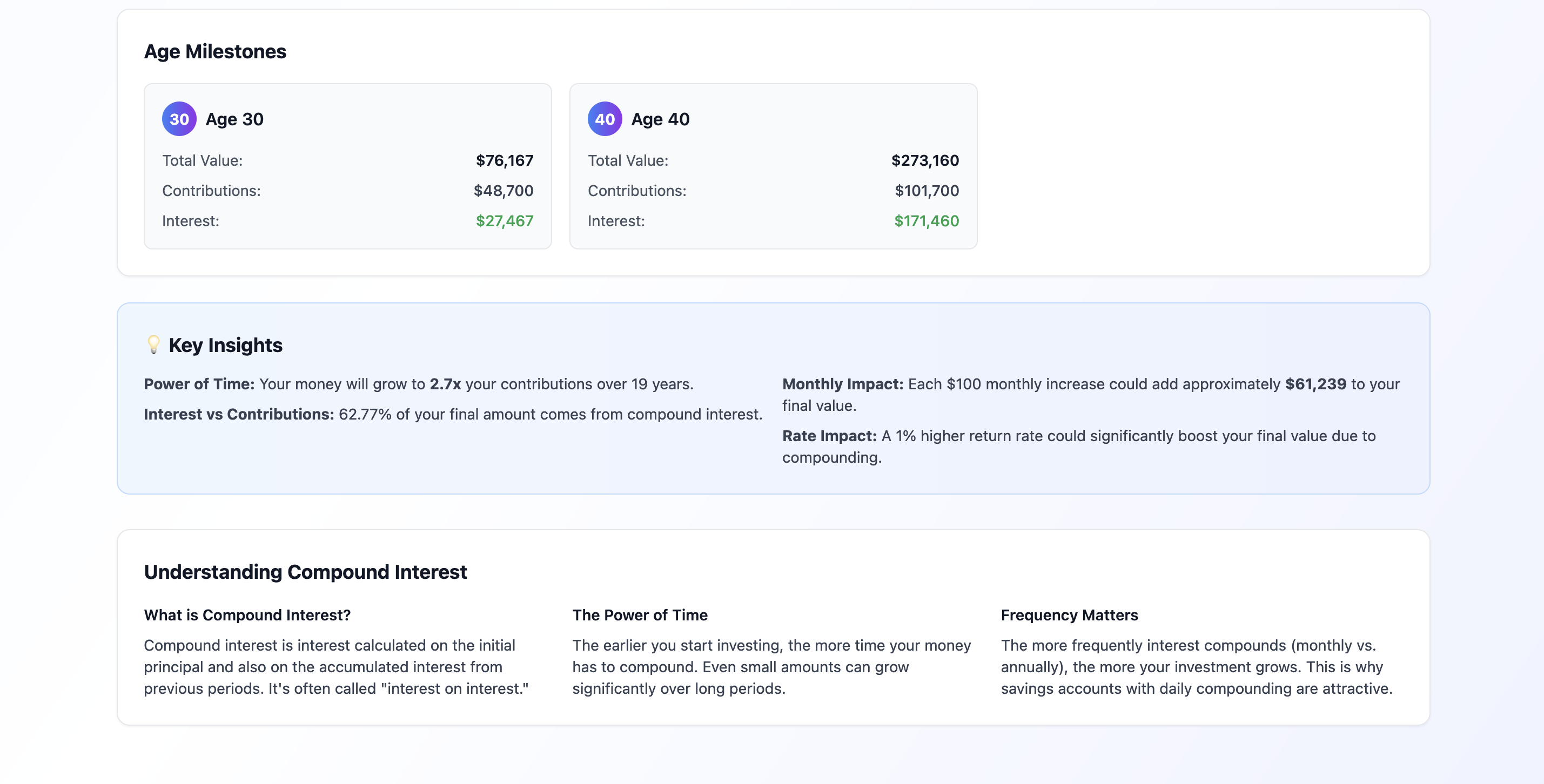
Task: Click the purple 30 age badge icon
Action: click(x=179, y=119)
